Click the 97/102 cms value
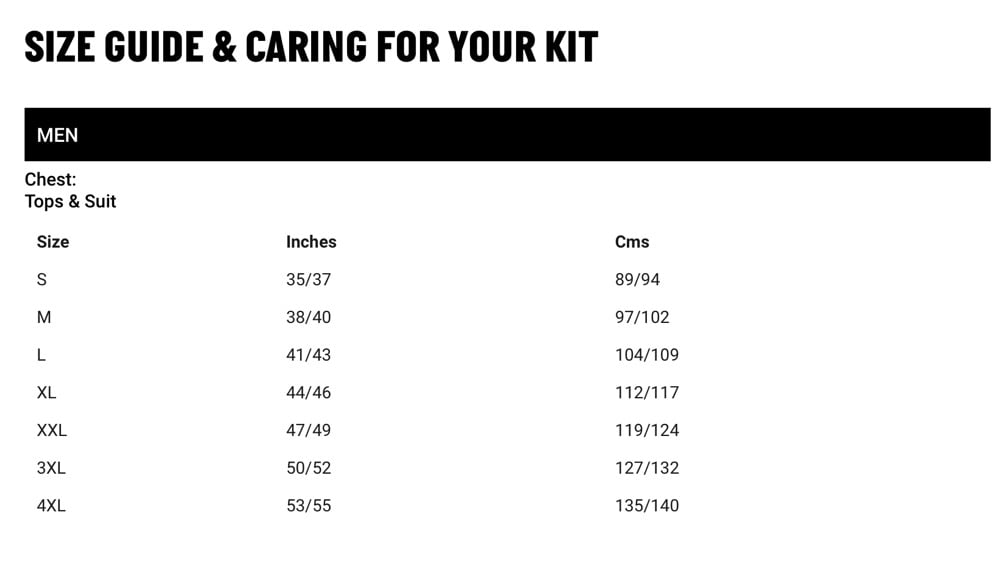This screenshot has width=1000, height=576. pos(642,317)
